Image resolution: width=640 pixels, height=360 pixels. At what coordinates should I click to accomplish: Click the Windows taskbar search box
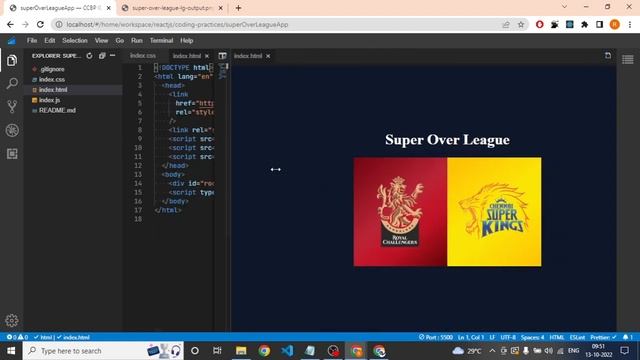pyautogui.click(x=103, y=351)
